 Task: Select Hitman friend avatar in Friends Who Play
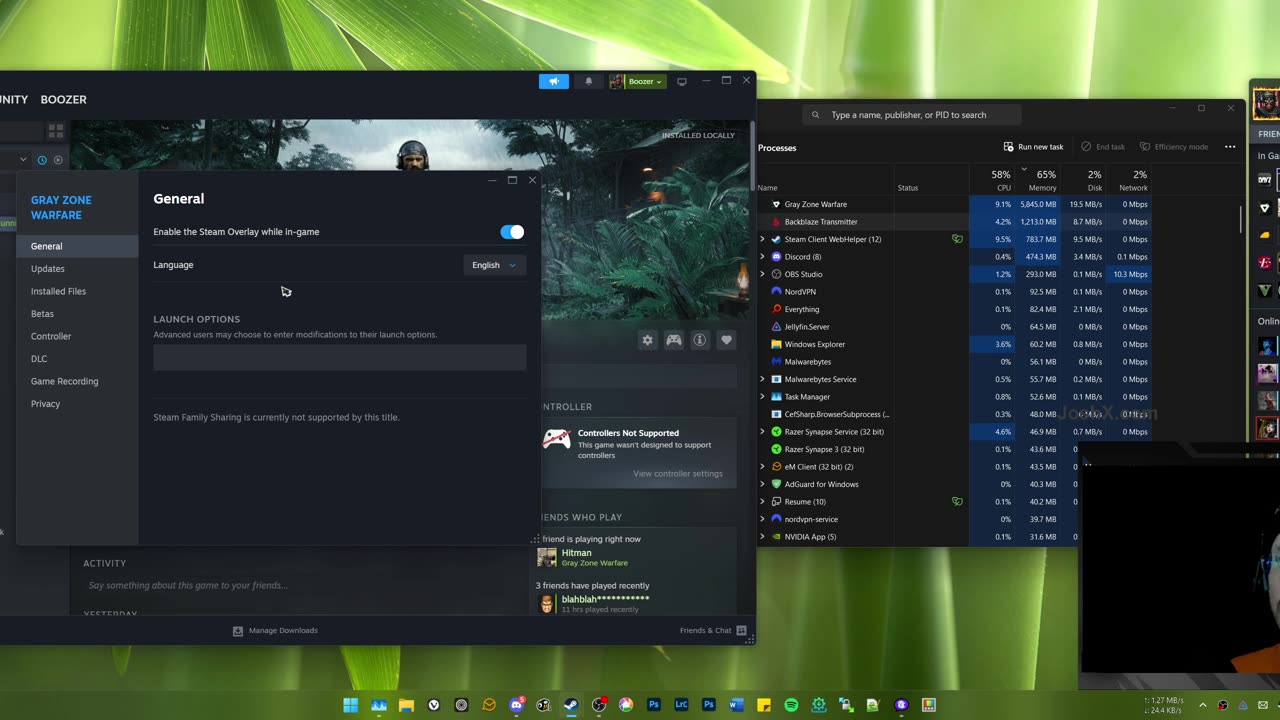click(547, 557)
